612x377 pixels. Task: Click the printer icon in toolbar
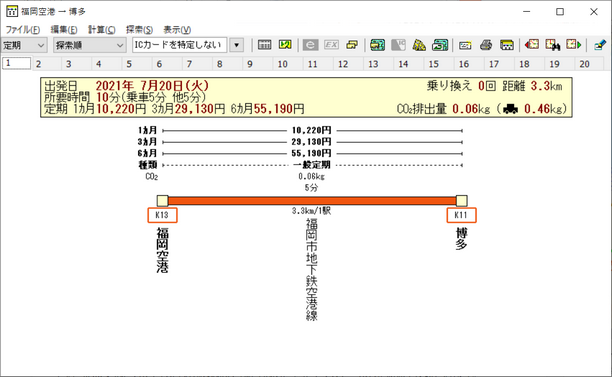(x=486, y=45)
